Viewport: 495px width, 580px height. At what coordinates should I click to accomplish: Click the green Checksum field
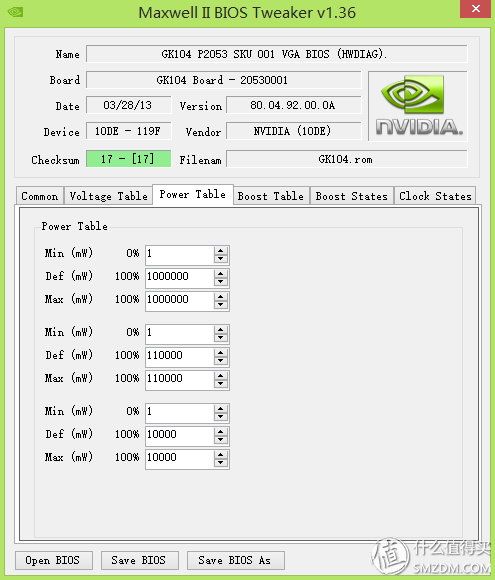(128, 159)
